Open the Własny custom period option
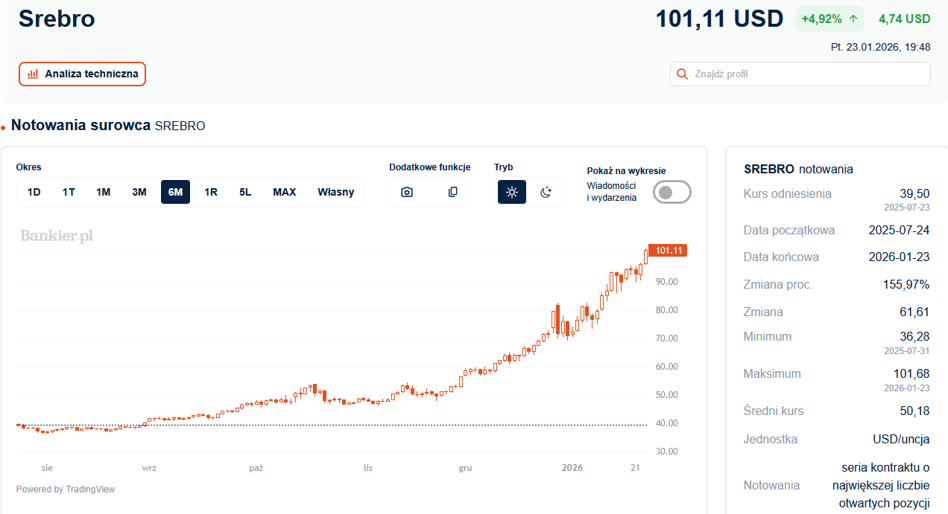Viewport: 948px width, 514px height. pos(336,192)
